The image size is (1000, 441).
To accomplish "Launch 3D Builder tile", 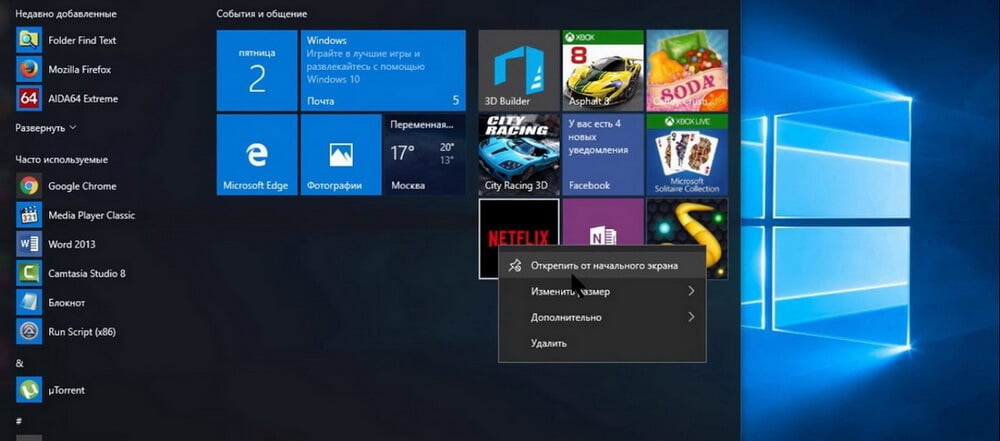I will pyautogui.click(x=519, y=70).
